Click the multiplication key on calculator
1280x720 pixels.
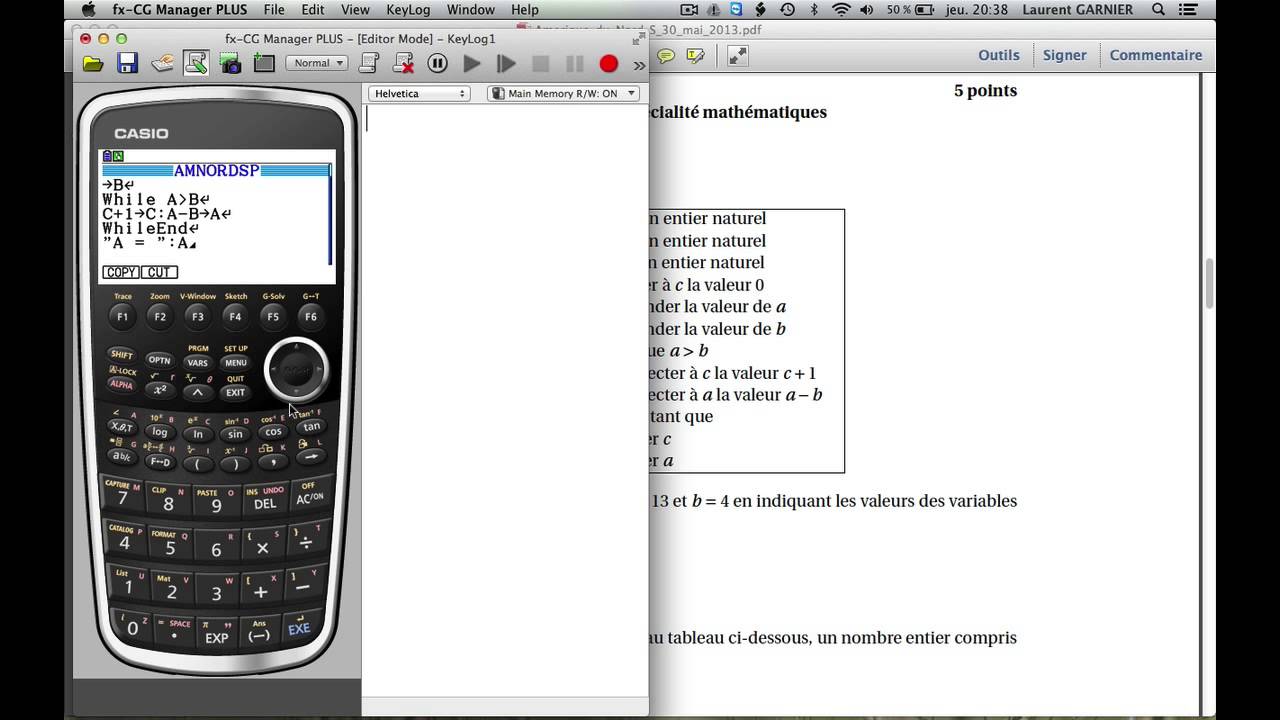[263, 548]
